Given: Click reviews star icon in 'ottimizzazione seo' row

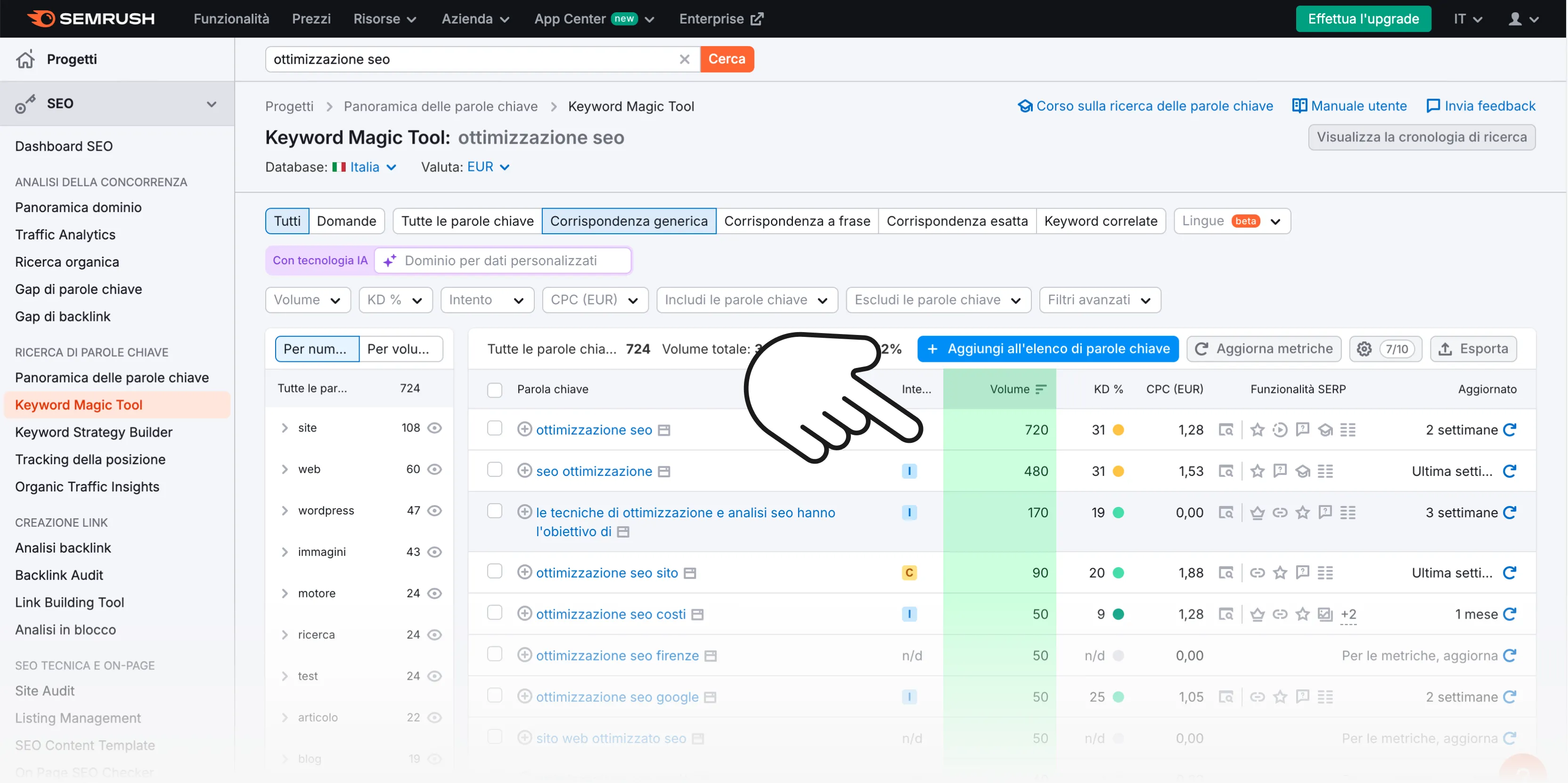Looking at the screenshot, I should point(1258,430).
